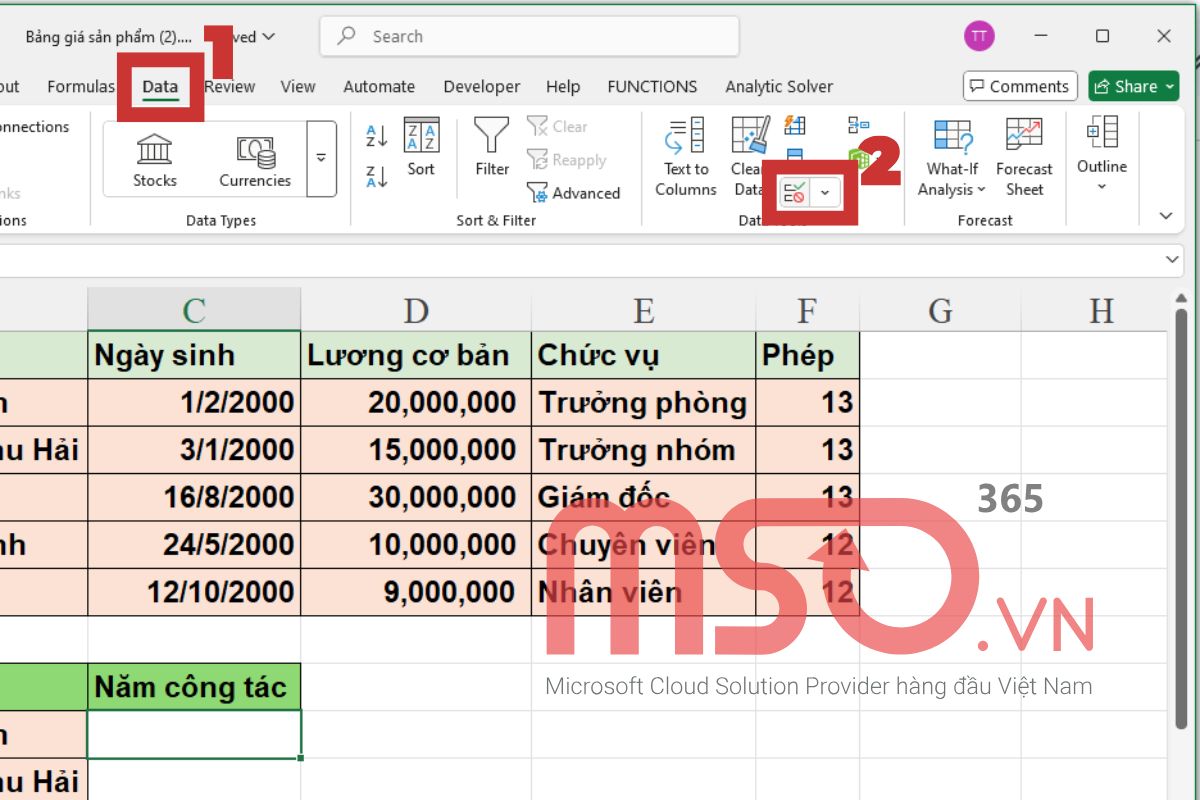Toggle the Filter funnel button

pos(491,148)
